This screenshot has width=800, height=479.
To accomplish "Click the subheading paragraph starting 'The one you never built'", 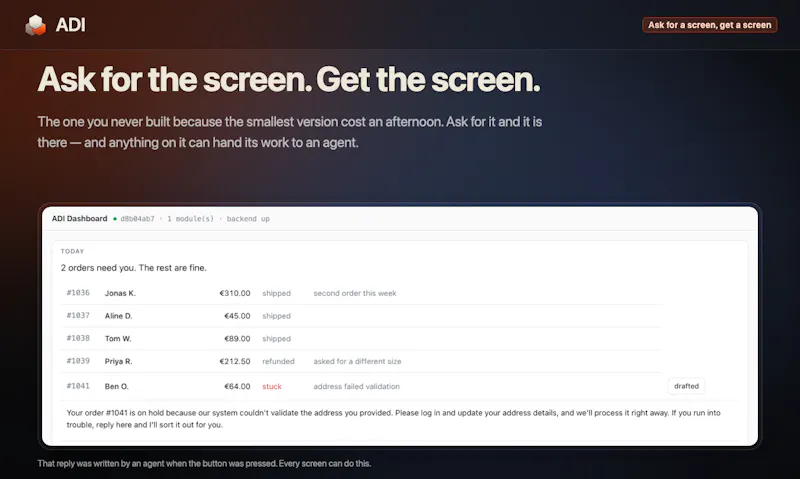I will (290, 132).
